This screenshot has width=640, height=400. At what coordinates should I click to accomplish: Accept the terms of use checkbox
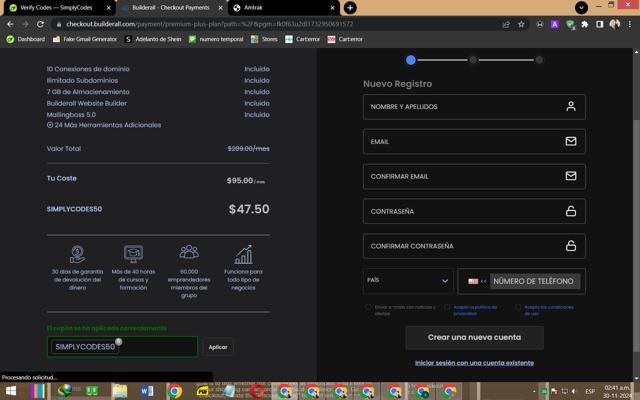(518, 307)
